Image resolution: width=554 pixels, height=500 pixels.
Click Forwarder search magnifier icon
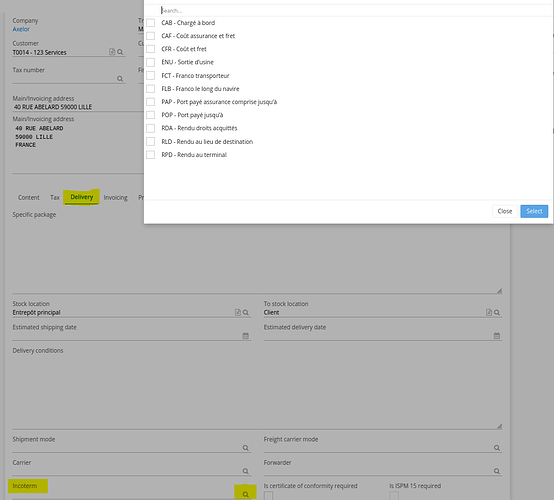tap(497, 471)
